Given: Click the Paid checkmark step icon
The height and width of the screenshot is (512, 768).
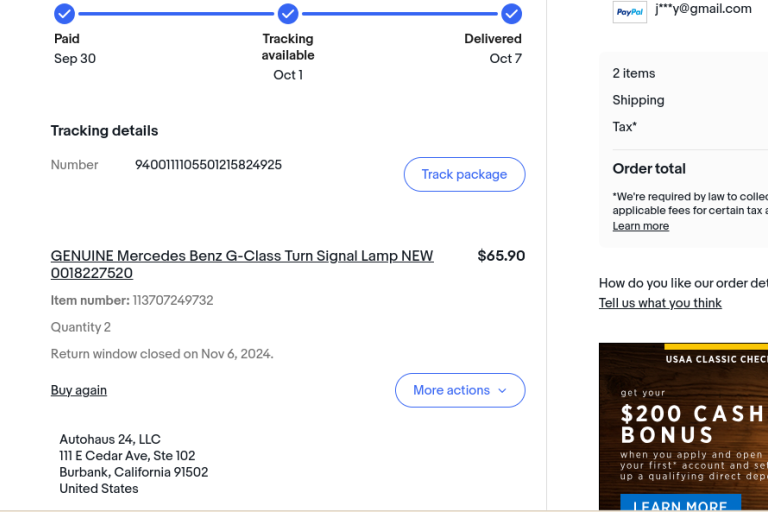Looking at the screenshot, I should pyautogui.click(x=64, y=14).
